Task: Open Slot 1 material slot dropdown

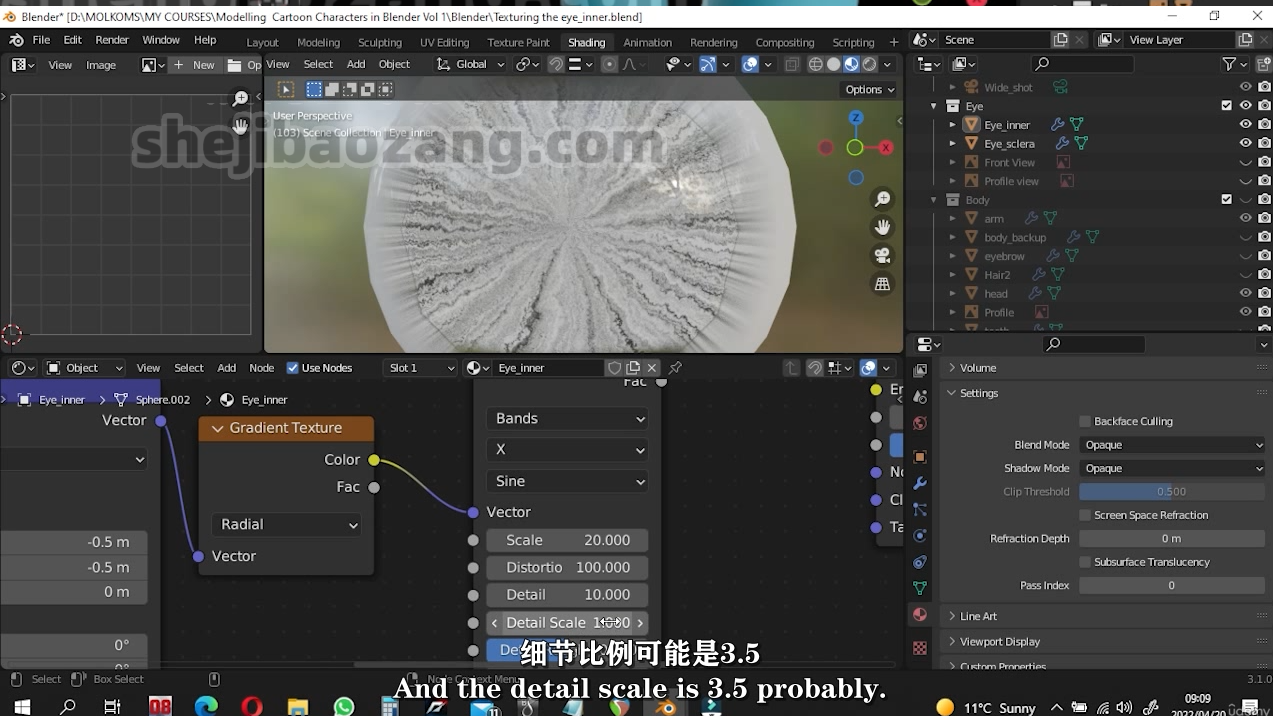Action: pos(421,368)
